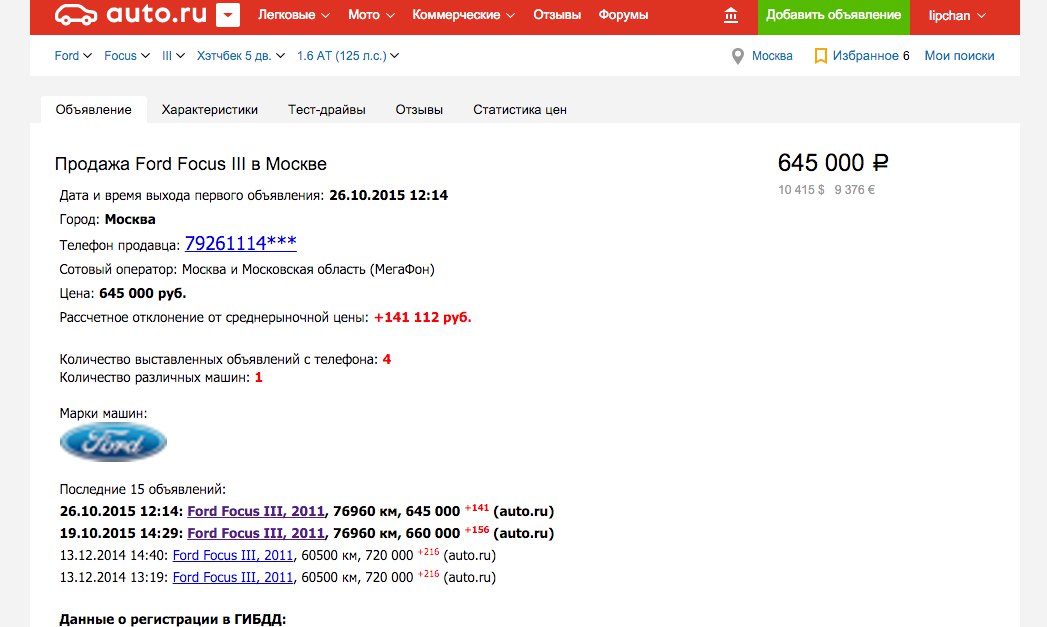Click Добавить объявление green button
The width and height of the screenshot is (1047, 627).
pyautogui.click(x=833, y=15)
